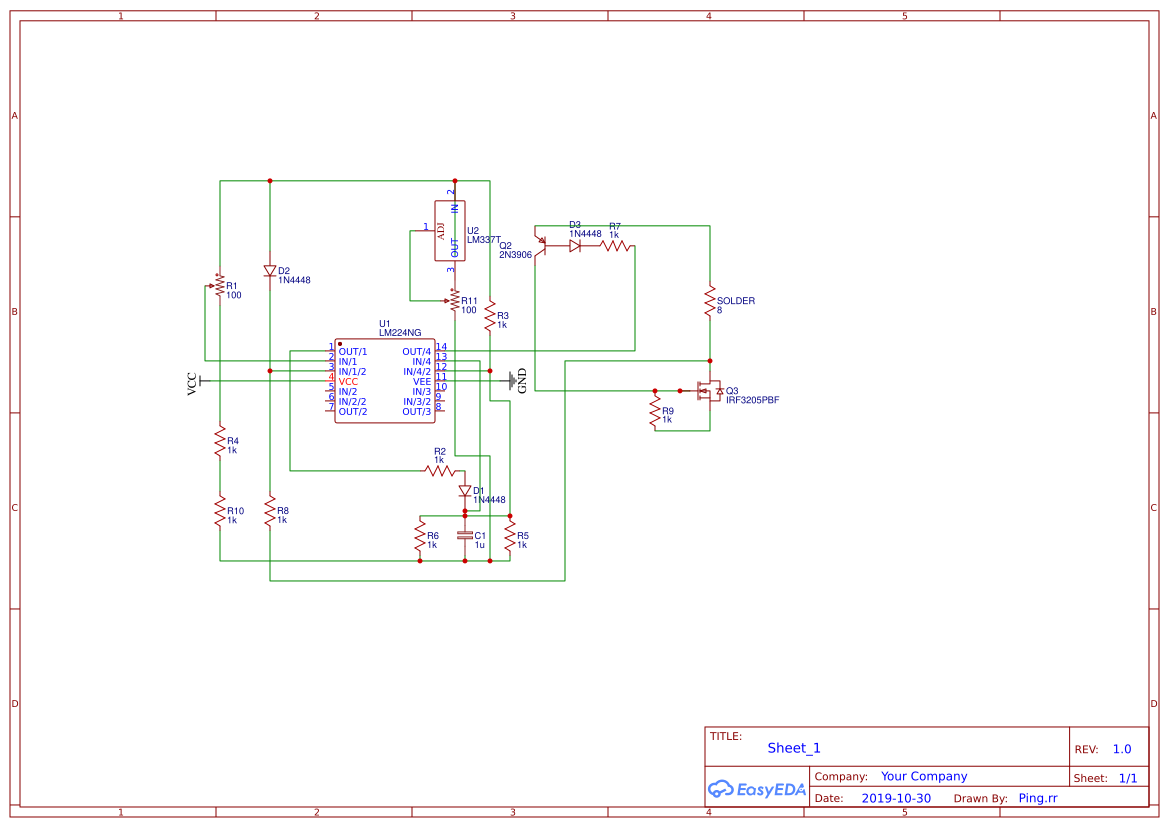Click the REV 1.0 value

[1120, 748]
